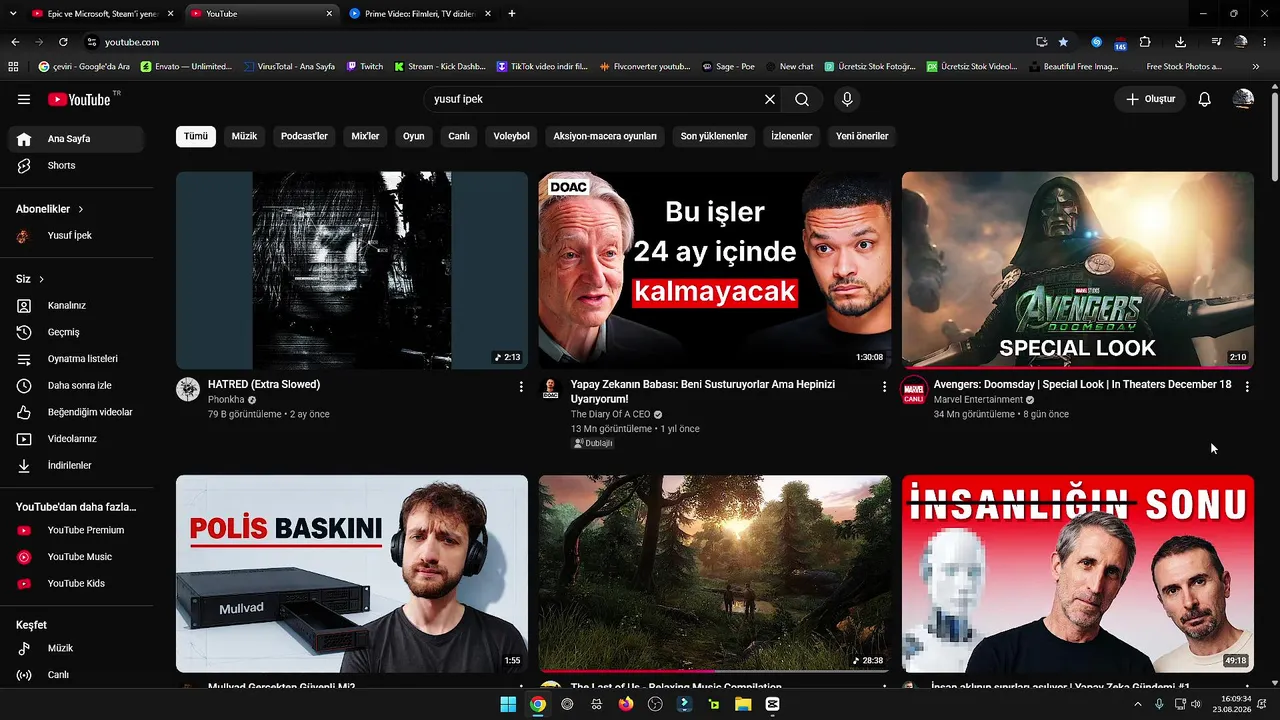Visit the Phonkha channel name
Image resolution: width=1280 pixels, height=720 pixels.
pos(226,400)
